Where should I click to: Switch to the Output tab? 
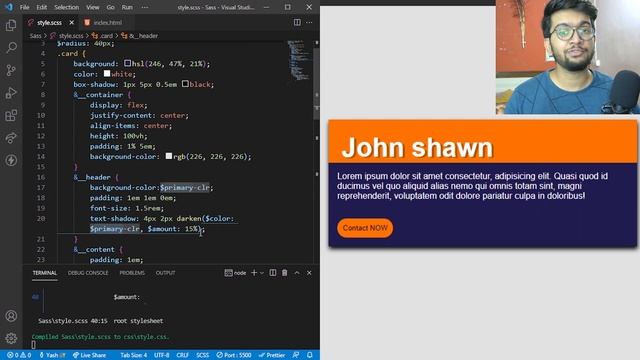point(165,273)
